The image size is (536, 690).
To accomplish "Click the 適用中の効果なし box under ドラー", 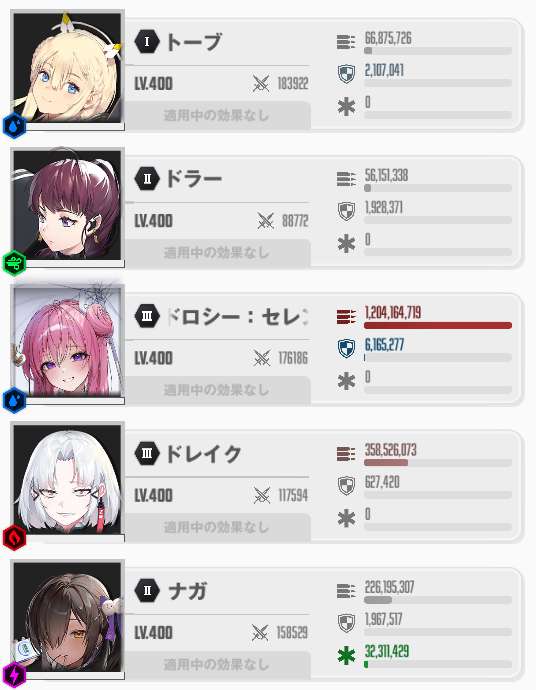I will point(217,253).
